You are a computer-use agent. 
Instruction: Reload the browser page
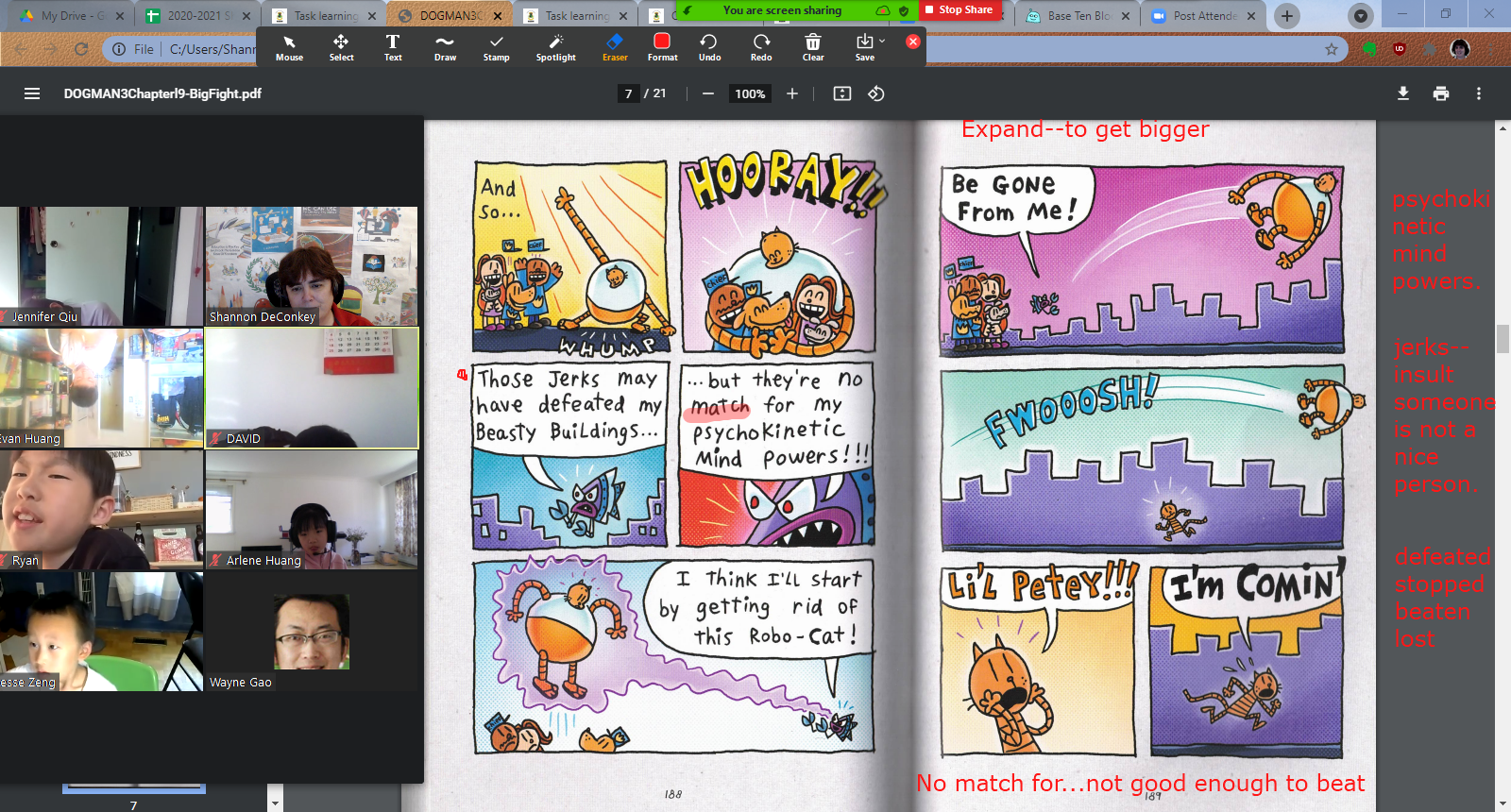click(81, 49)
